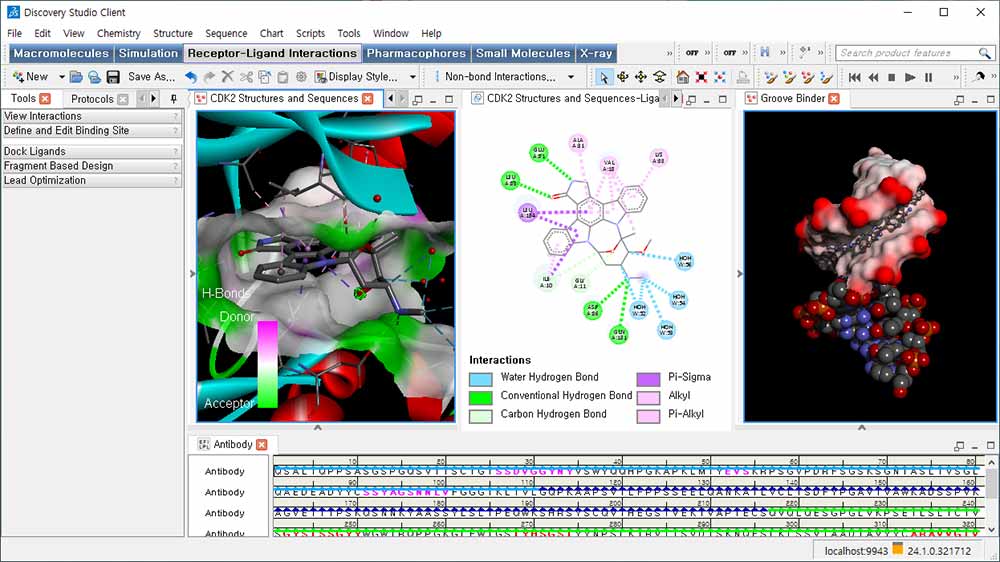Click the H-Bonds donor-acceptor gradient bar
1000x562 pixels.
tap(267, 364)
